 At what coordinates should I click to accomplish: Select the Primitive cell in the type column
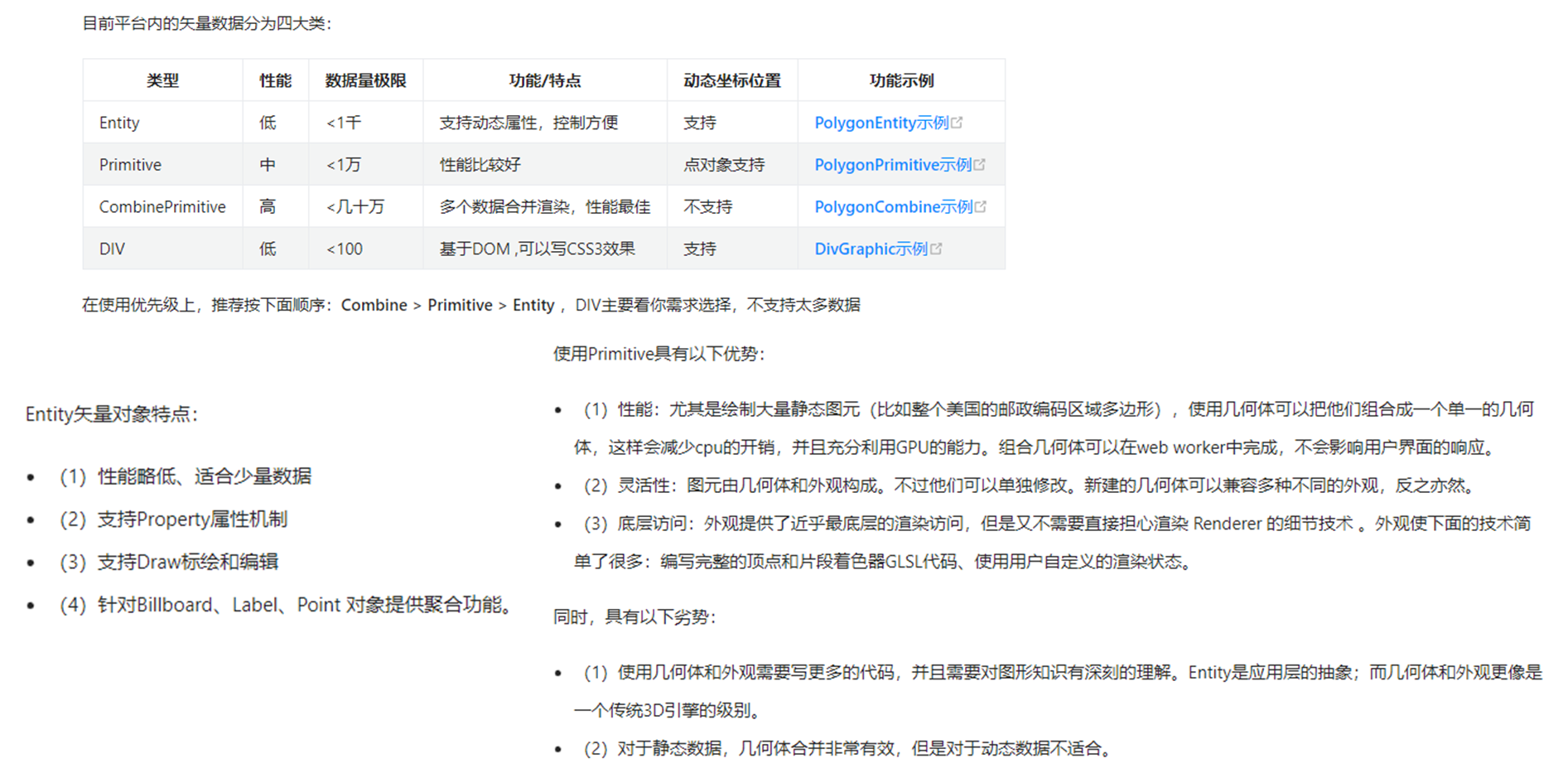(x=130, y=165)
